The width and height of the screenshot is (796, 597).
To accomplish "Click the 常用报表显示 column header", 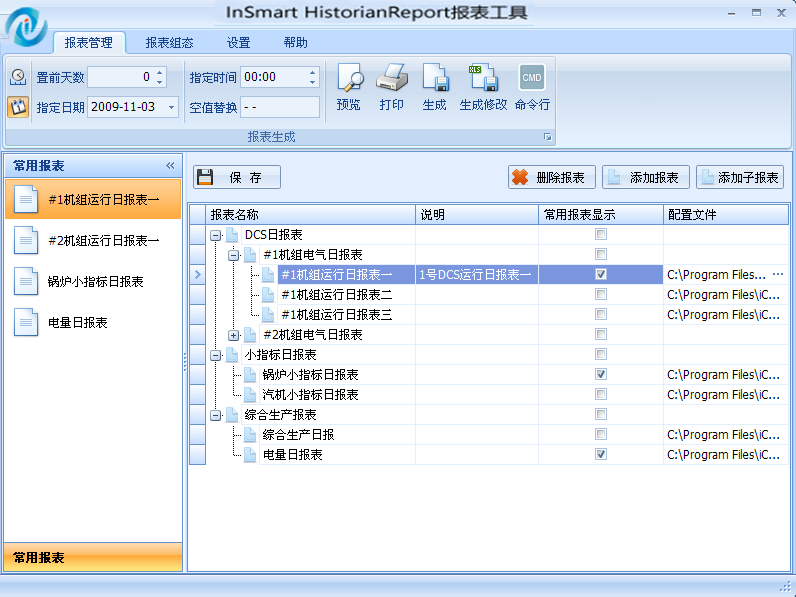I will pyautogui.click(x=601, y=215).
